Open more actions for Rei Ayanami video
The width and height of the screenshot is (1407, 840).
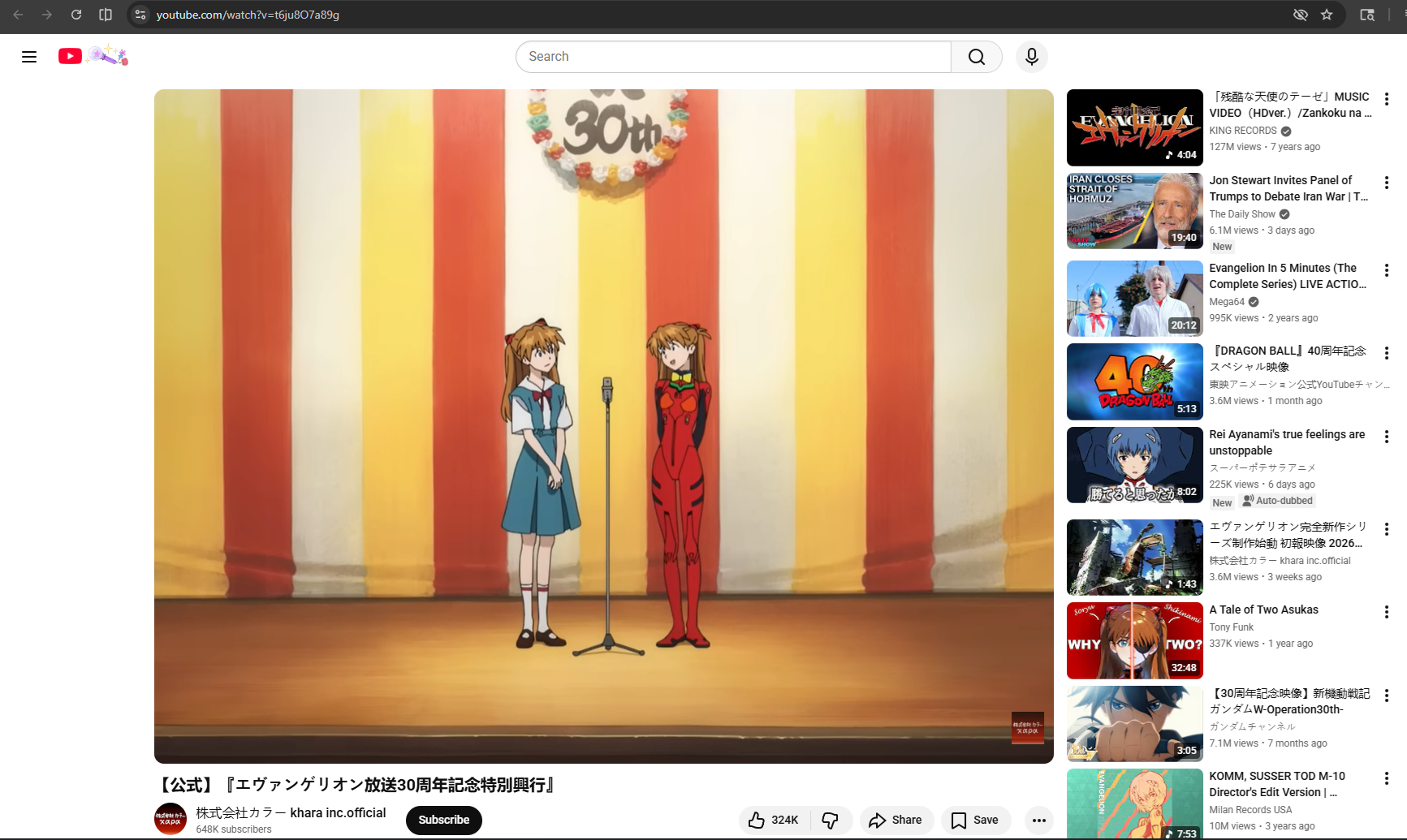click(x=1387, y=437)
